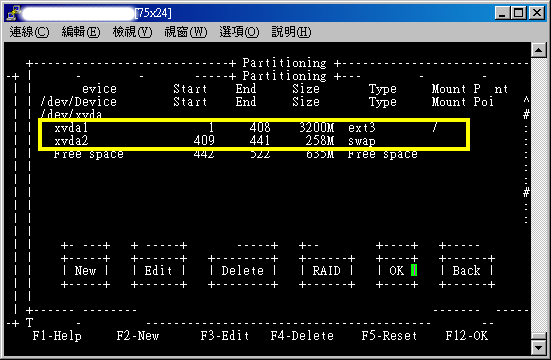This screenshot has height=360, width=551.
Task: Click the F12-OK hint
Action: (467, 336)
